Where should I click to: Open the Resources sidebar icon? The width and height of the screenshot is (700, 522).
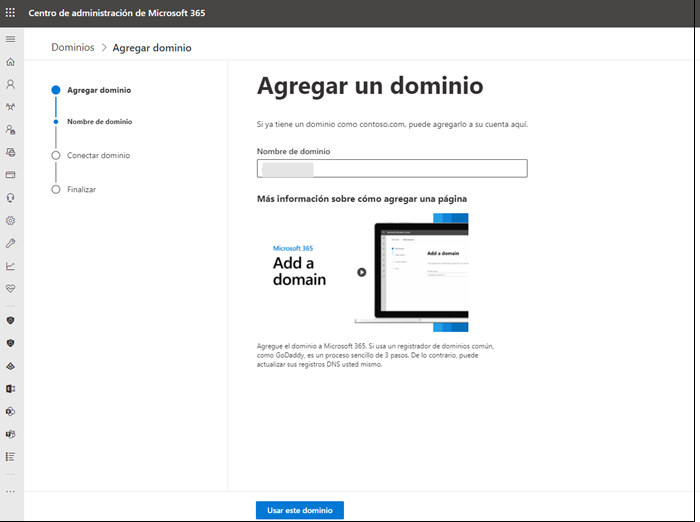point(10,152)
